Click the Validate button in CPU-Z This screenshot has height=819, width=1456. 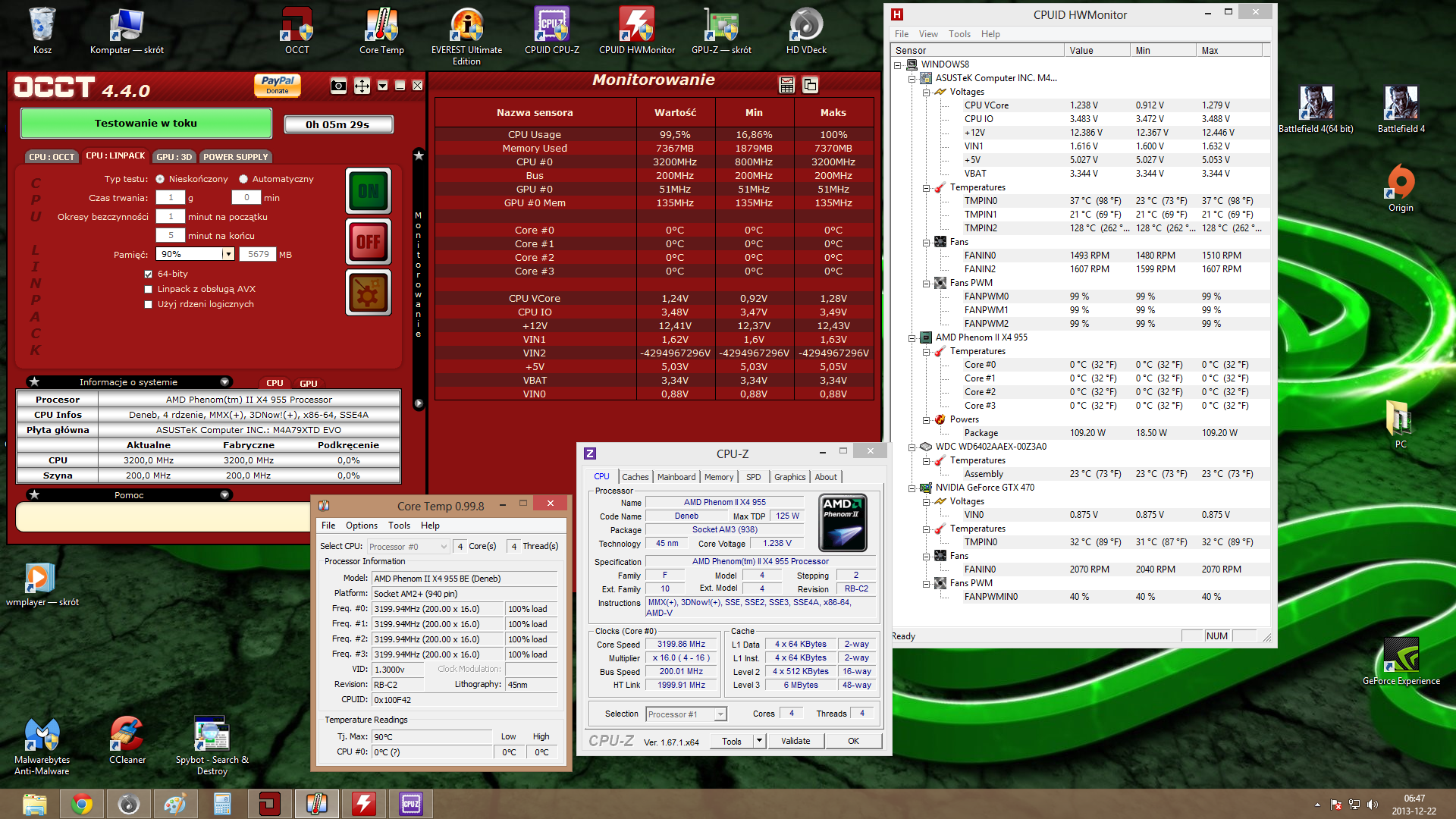(x=795, y=741)
